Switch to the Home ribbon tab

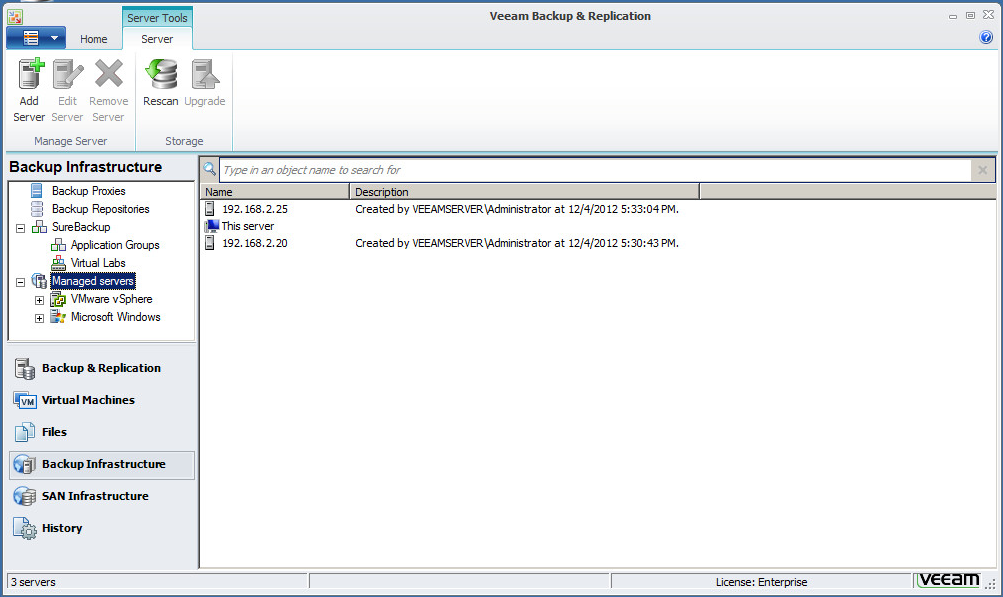coord(93,39)
